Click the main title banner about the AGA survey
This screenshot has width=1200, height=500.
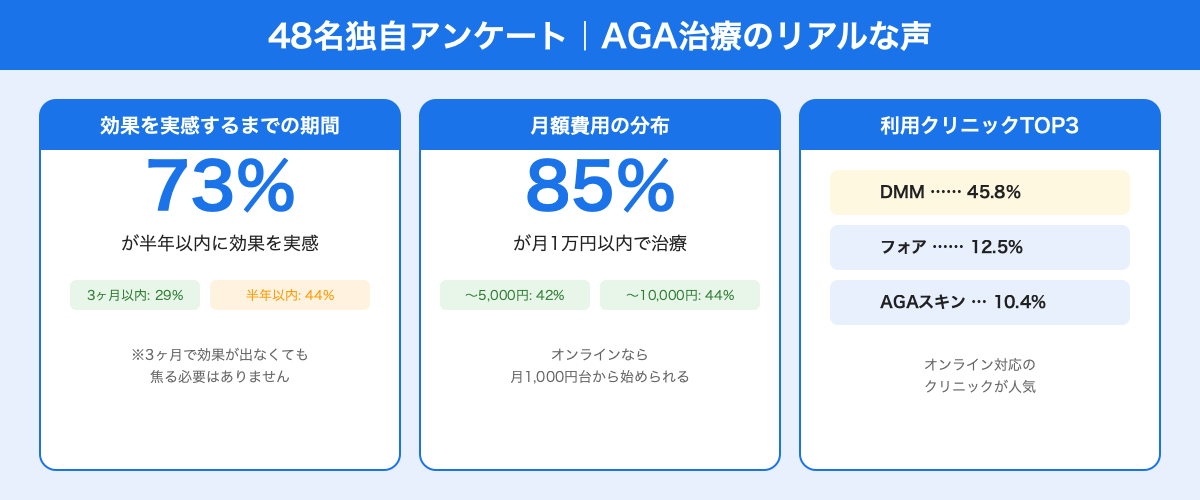tap(600, 35)
